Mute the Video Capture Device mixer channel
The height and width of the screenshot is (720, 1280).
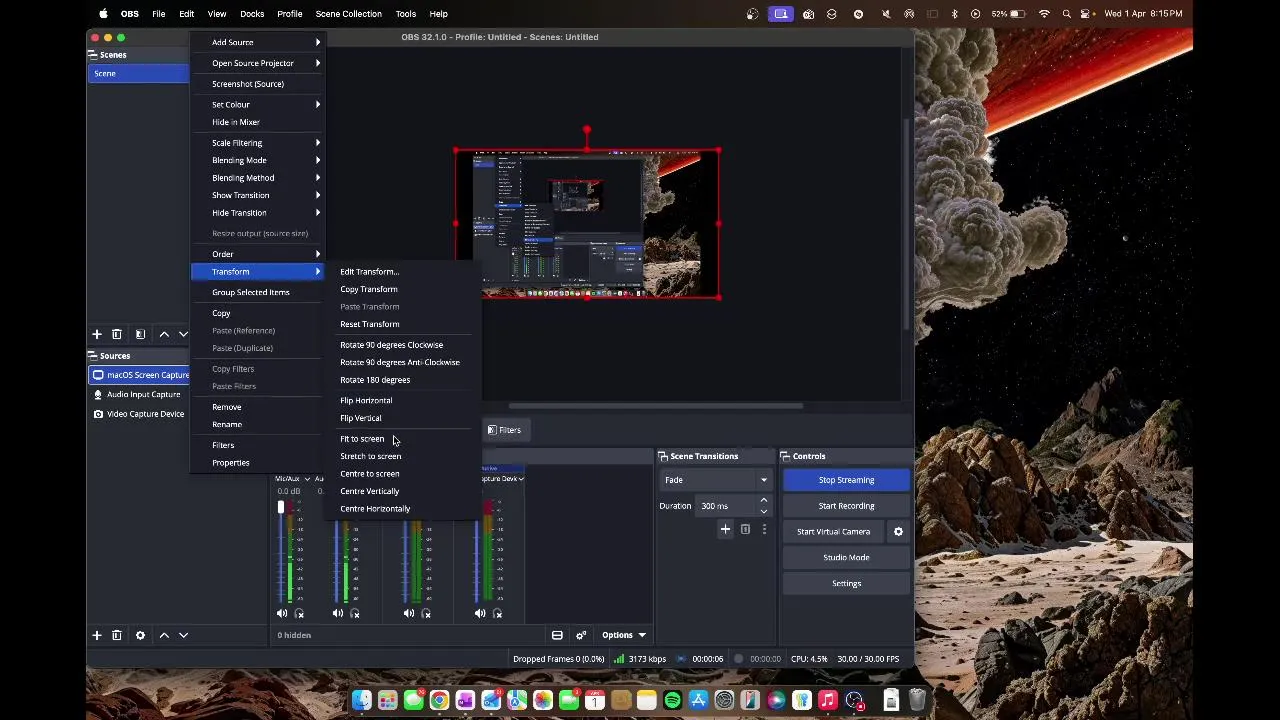tap(480, 614)
